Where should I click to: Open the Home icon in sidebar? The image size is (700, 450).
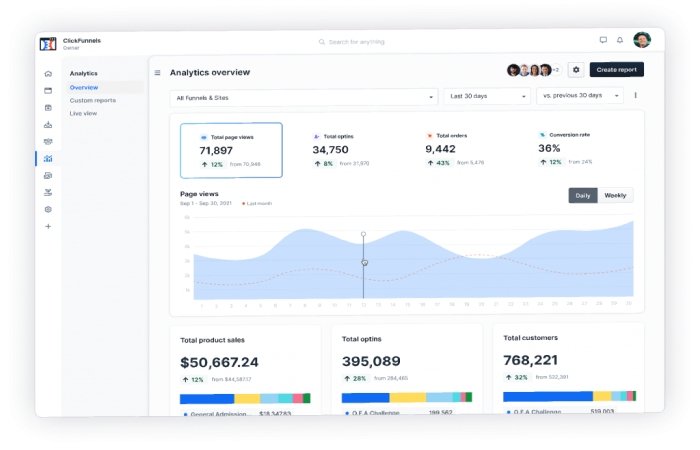tap(48, 74)
